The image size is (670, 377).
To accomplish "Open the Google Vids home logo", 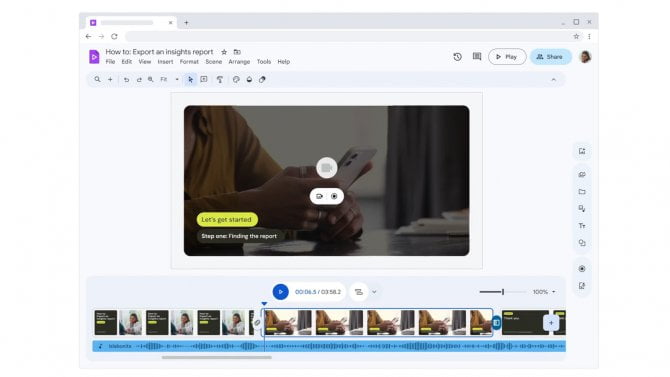I will pos(94,57).
